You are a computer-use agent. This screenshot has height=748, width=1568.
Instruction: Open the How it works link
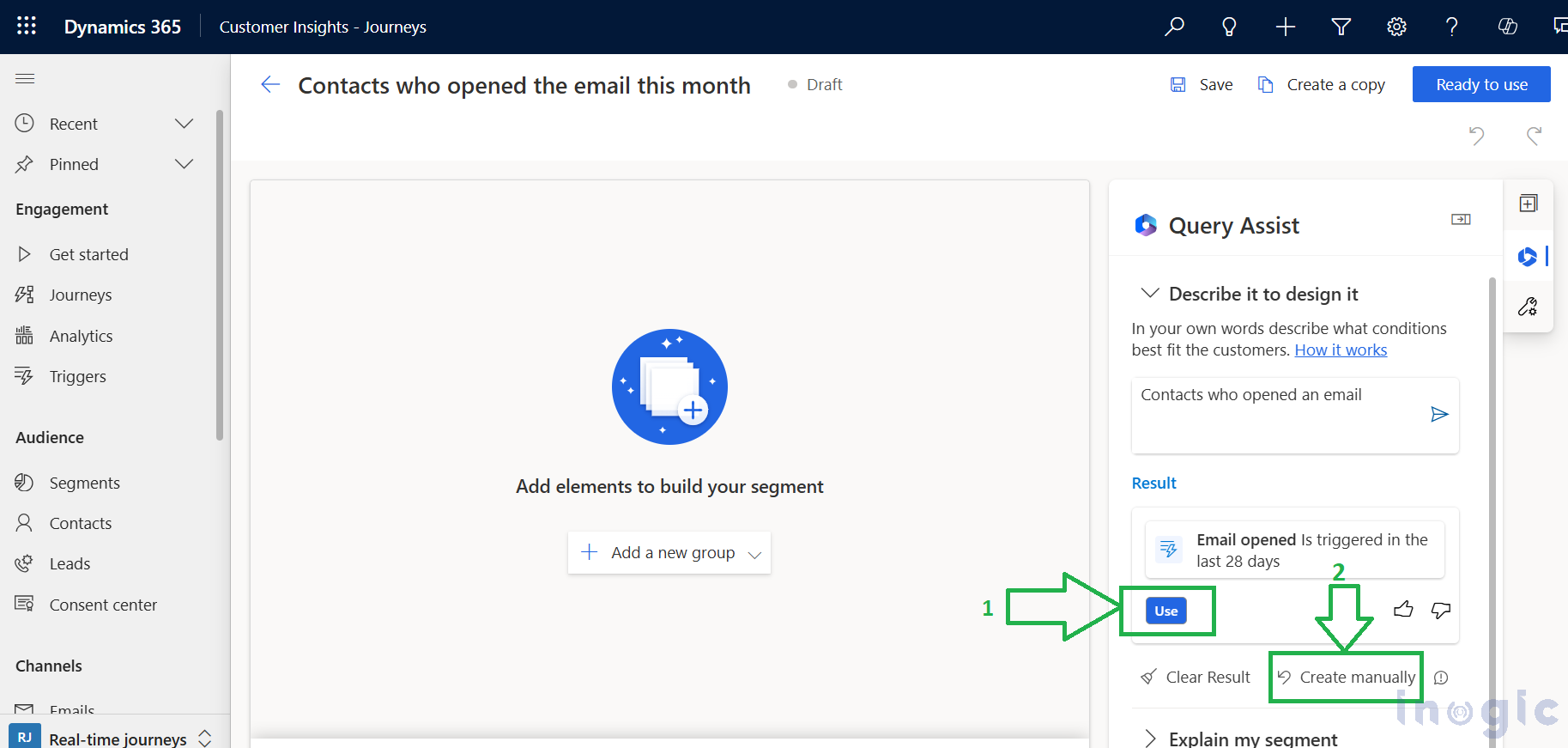coord(1341,350)
